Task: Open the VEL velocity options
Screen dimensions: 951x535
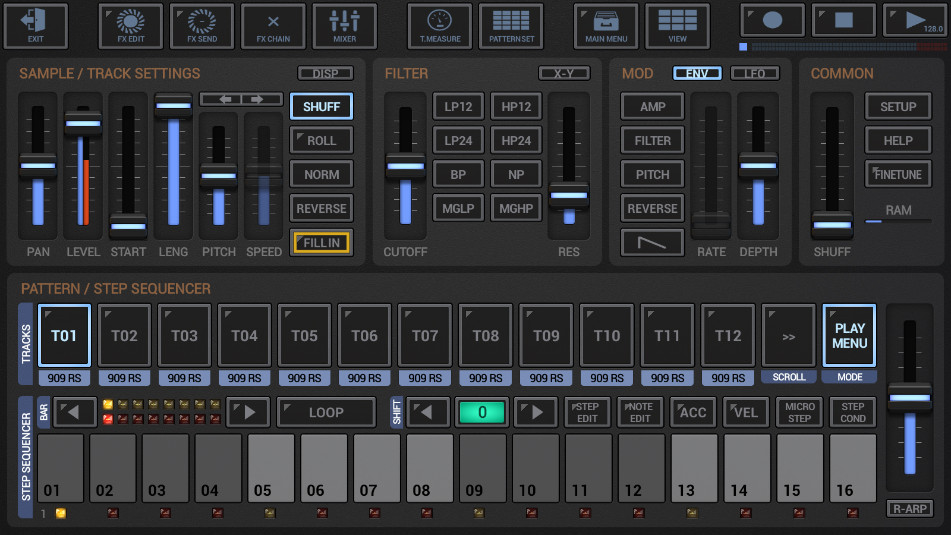Action: click(745, 412)
